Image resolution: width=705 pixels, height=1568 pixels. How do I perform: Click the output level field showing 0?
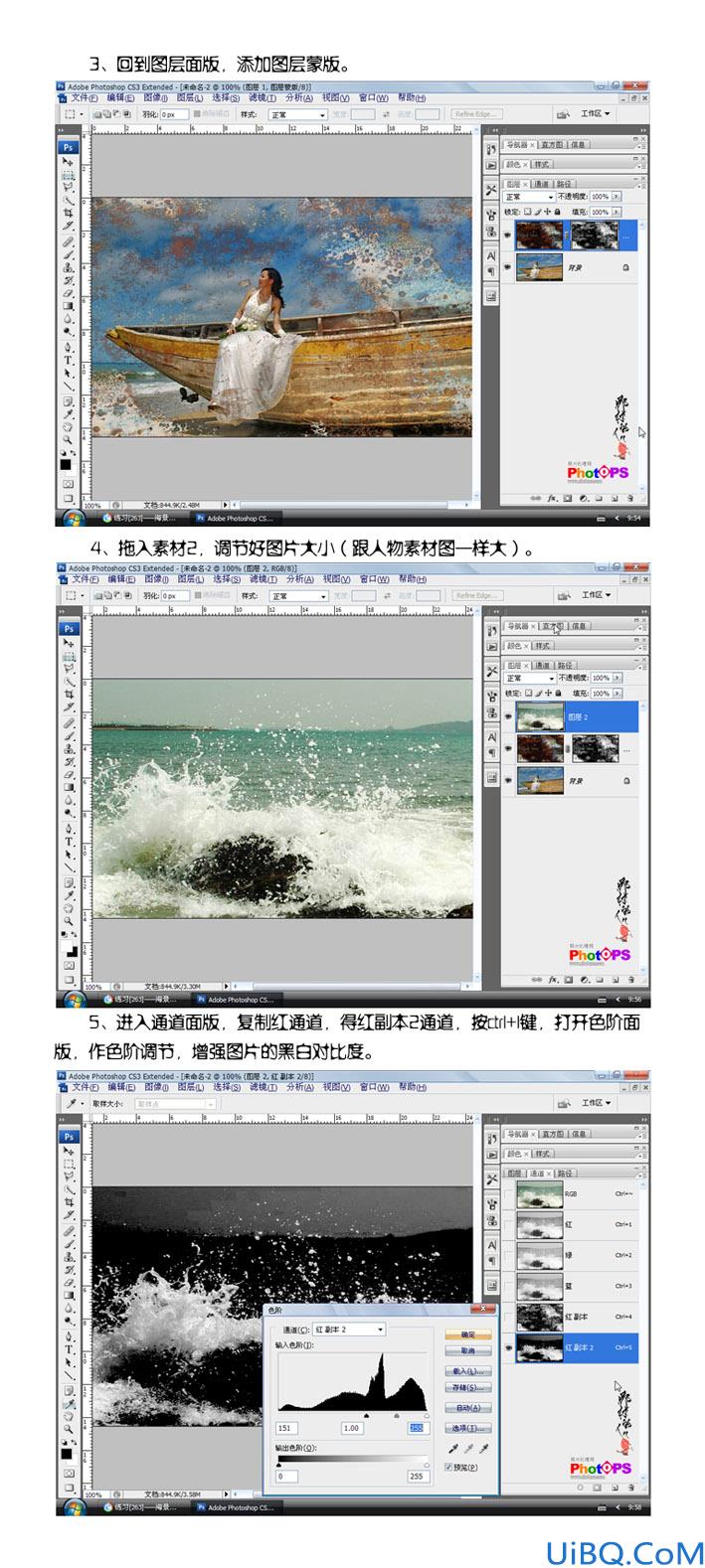click(x=287, y=1477)
